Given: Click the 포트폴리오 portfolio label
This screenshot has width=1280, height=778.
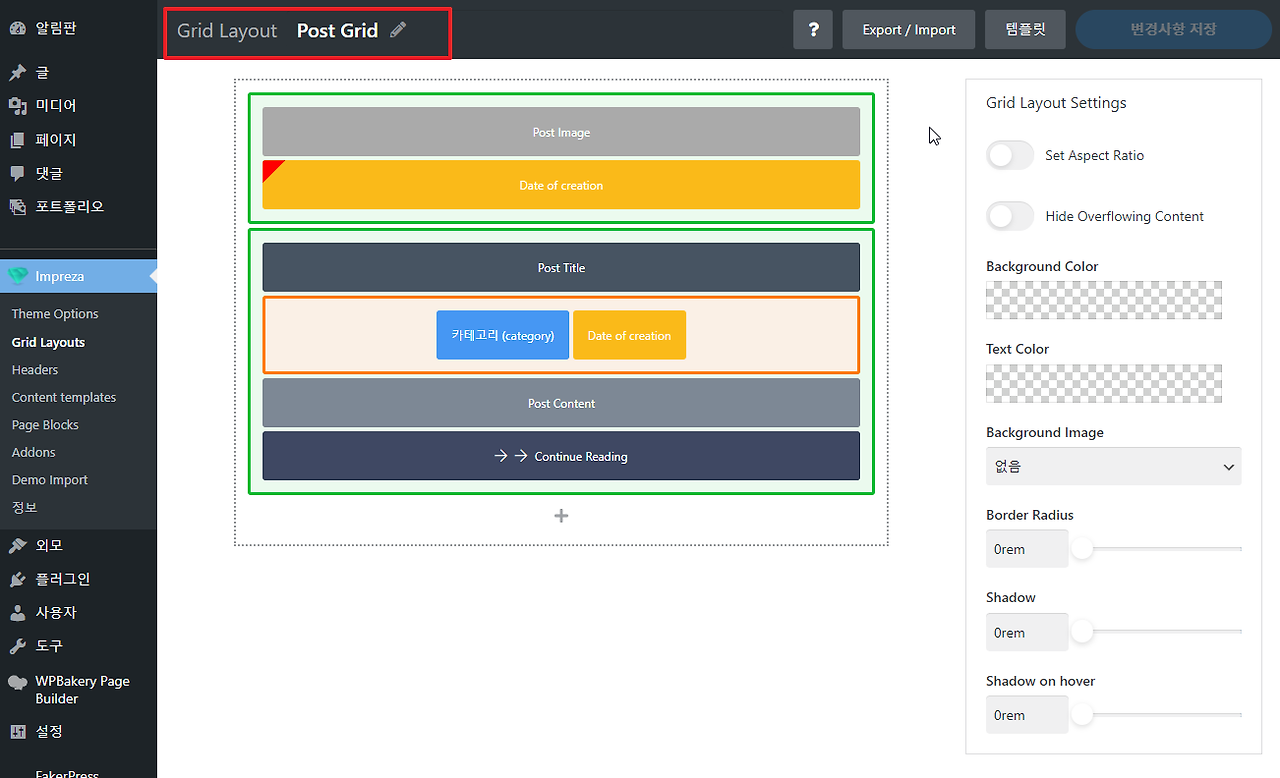Looking at the screenshot, I should (70, 207).
